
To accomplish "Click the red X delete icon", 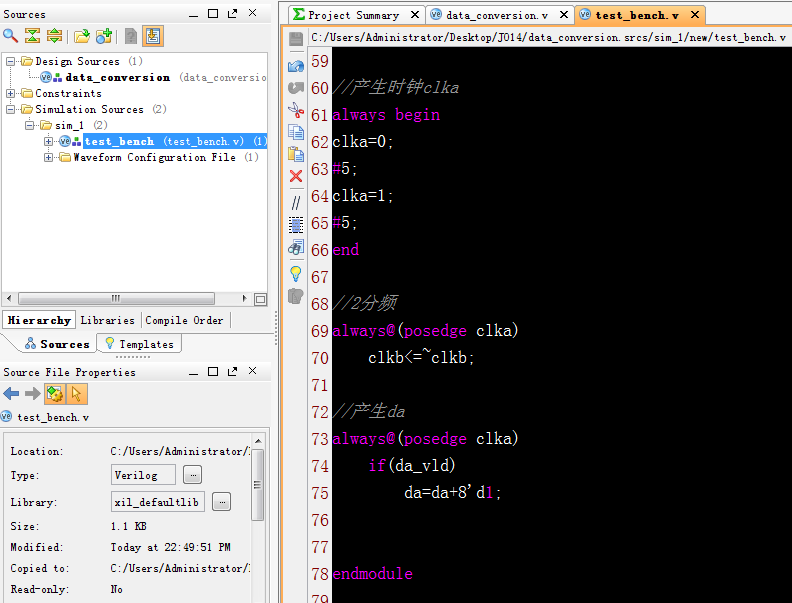I will pyautogui.click(x=296, y=176).
